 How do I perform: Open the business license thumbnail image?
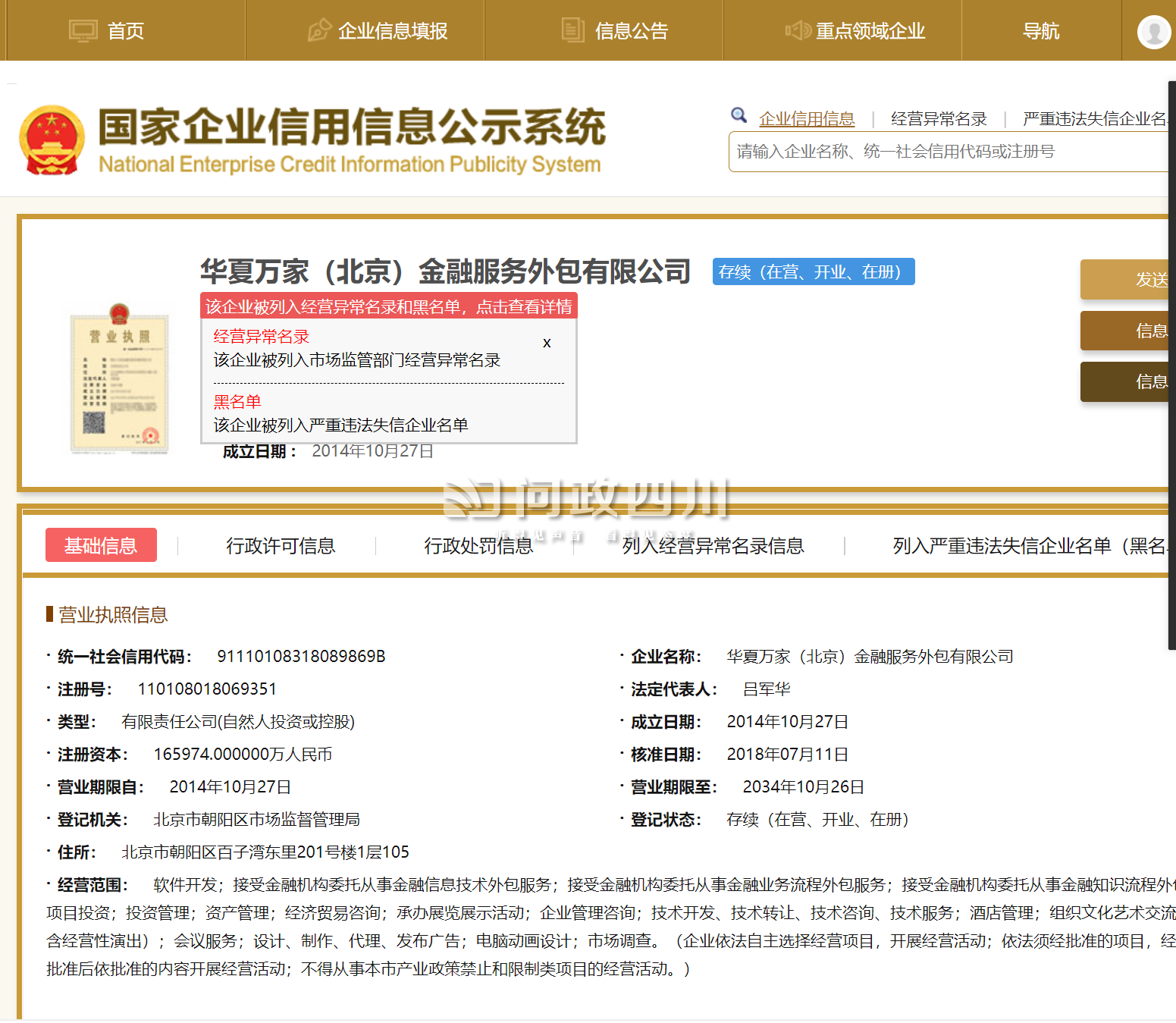pyautogui.click(x=119, y=378)
